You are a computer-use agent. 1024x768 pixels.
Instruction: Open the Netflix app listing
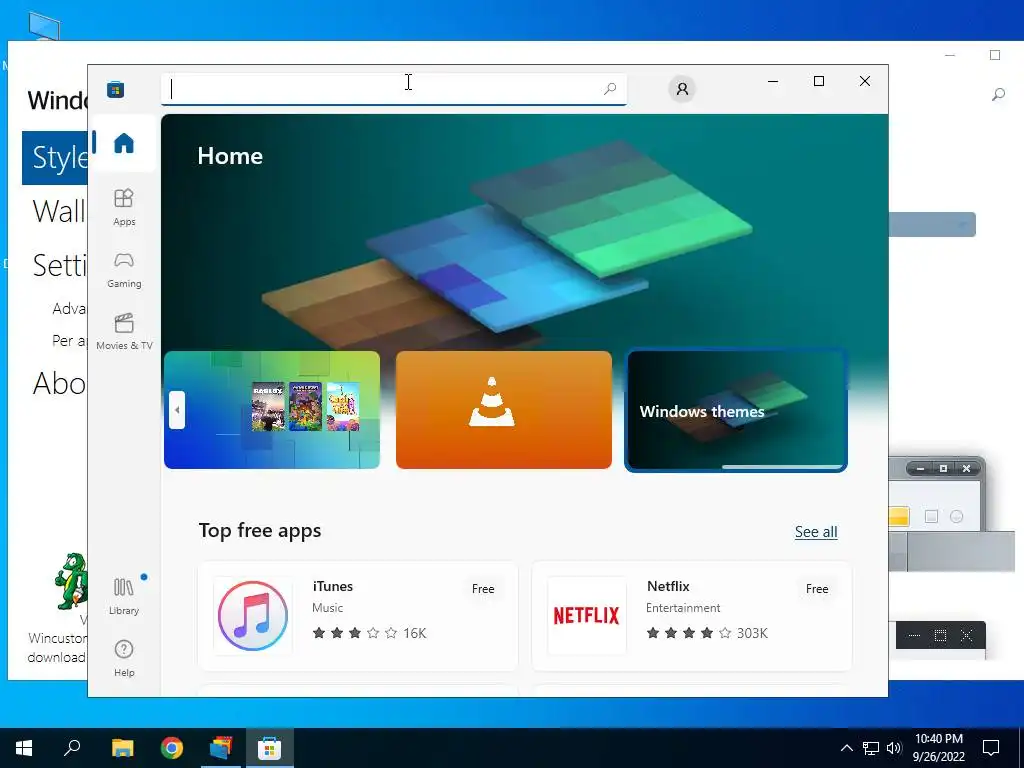click(692, 615)
